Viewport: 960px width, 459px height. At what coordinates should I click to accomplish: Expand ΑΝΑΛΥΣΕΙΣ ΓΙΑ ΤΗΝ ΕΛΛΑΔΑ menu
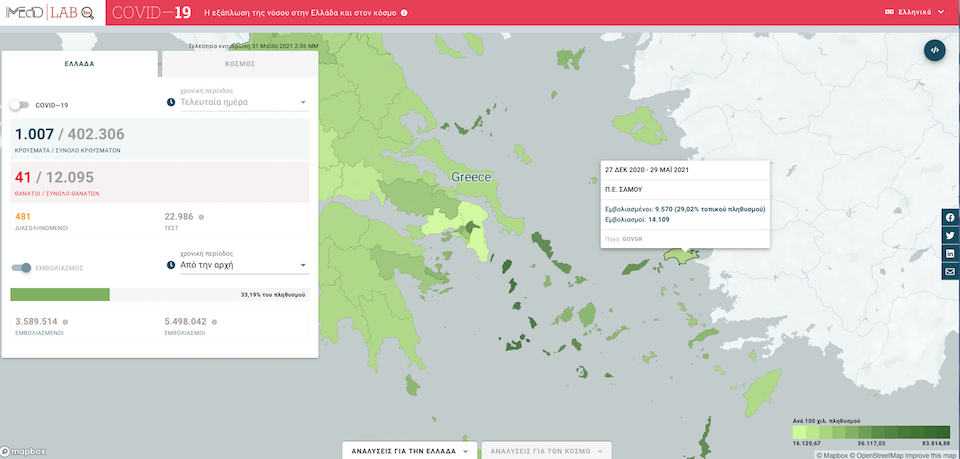(x=408, y=451)
